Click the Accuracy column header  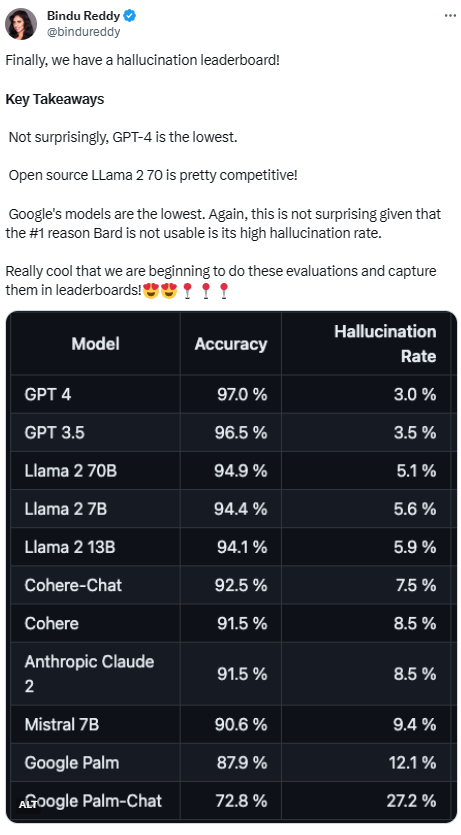230,343
